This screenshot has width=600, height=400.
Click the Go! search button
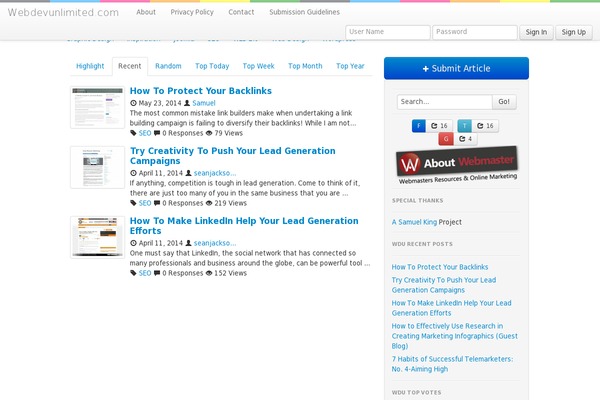click(504, 102)
